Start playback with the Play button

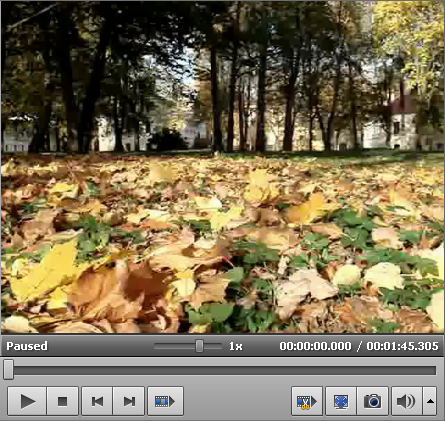pyautogui.click(x=27, y=401)
